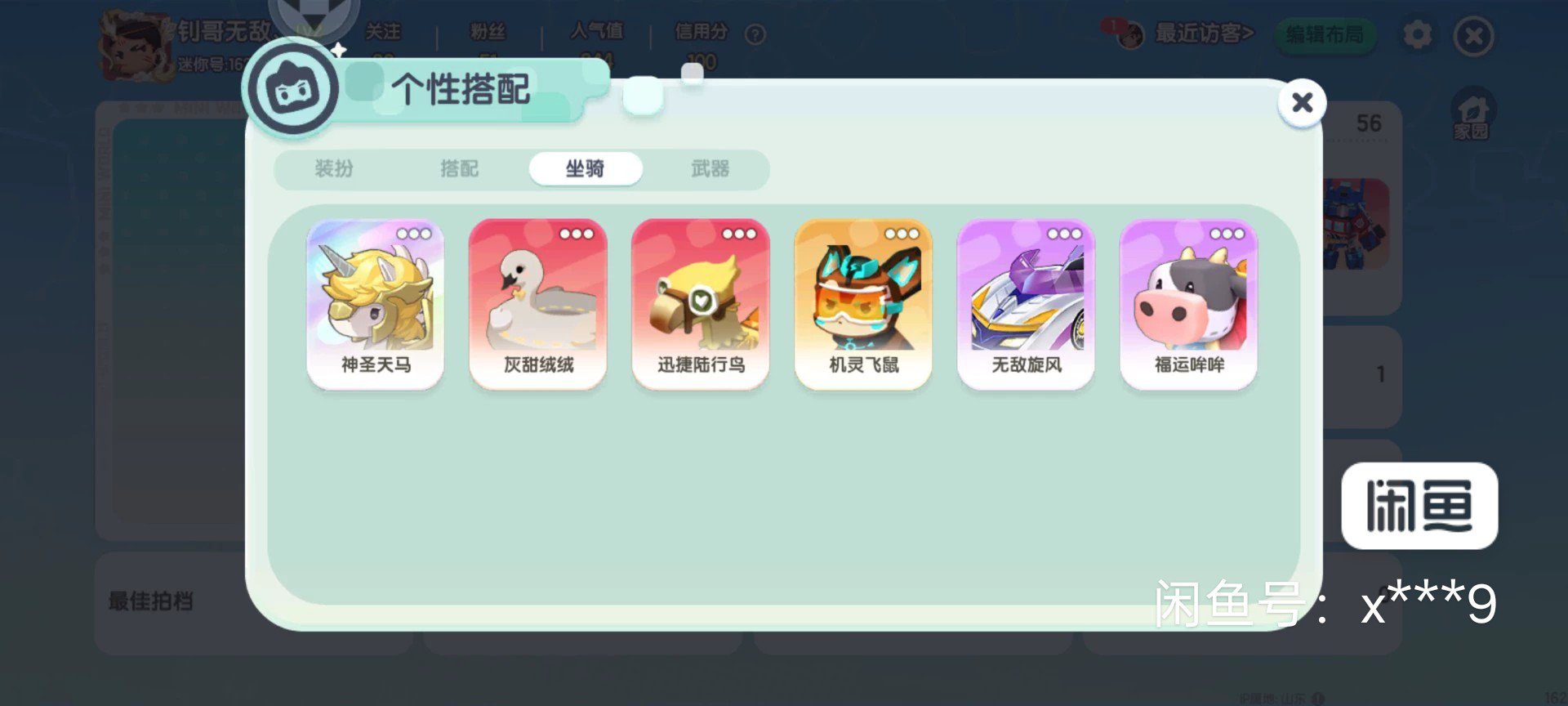The height and width of the screenshot is (706, 1568).
Task: Open three-dot menu on 神圣天马 card
Action: [413, 234]
